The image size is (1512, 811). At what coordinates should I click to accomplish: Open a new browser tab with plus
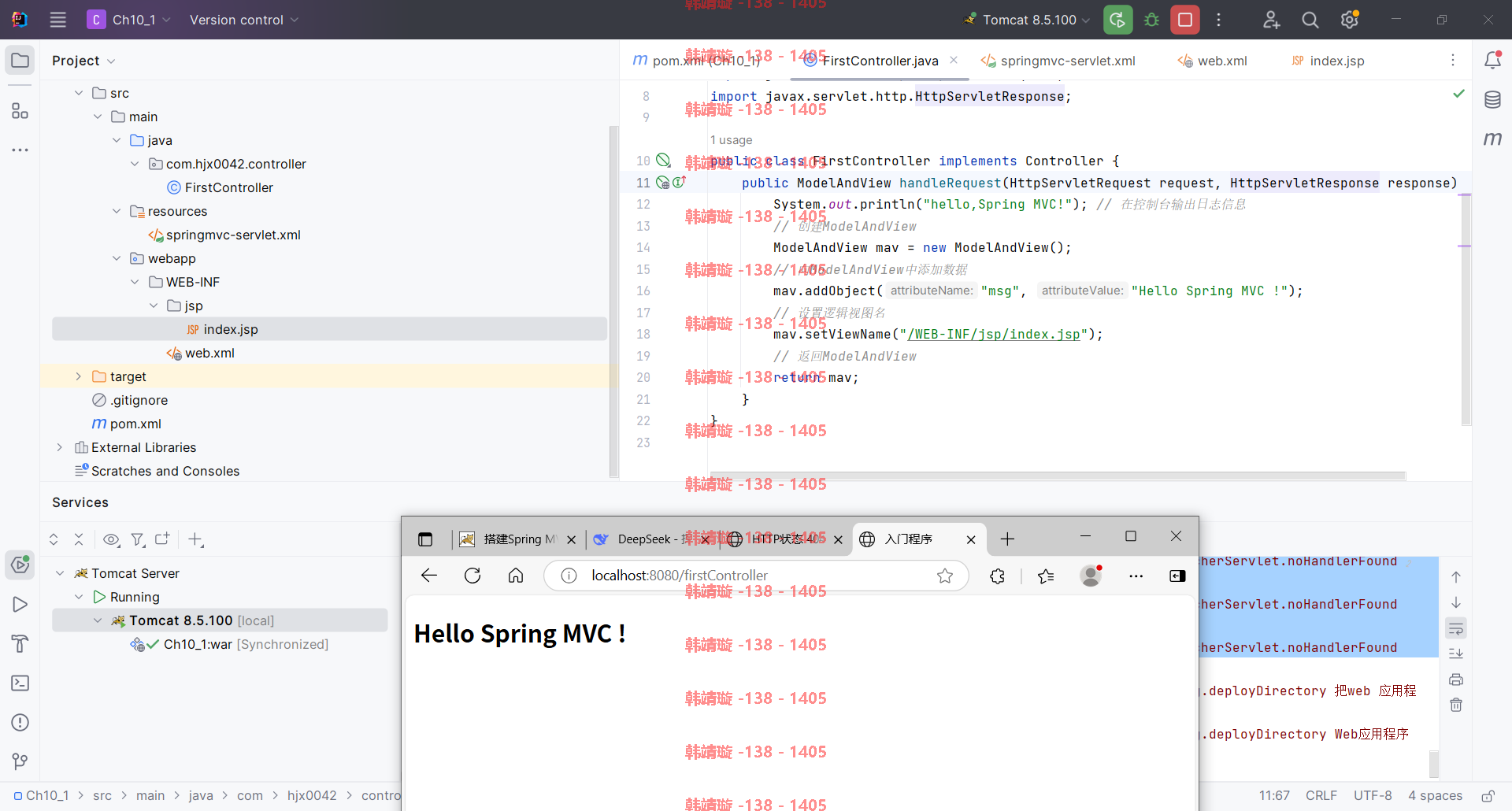[1007, 539]
